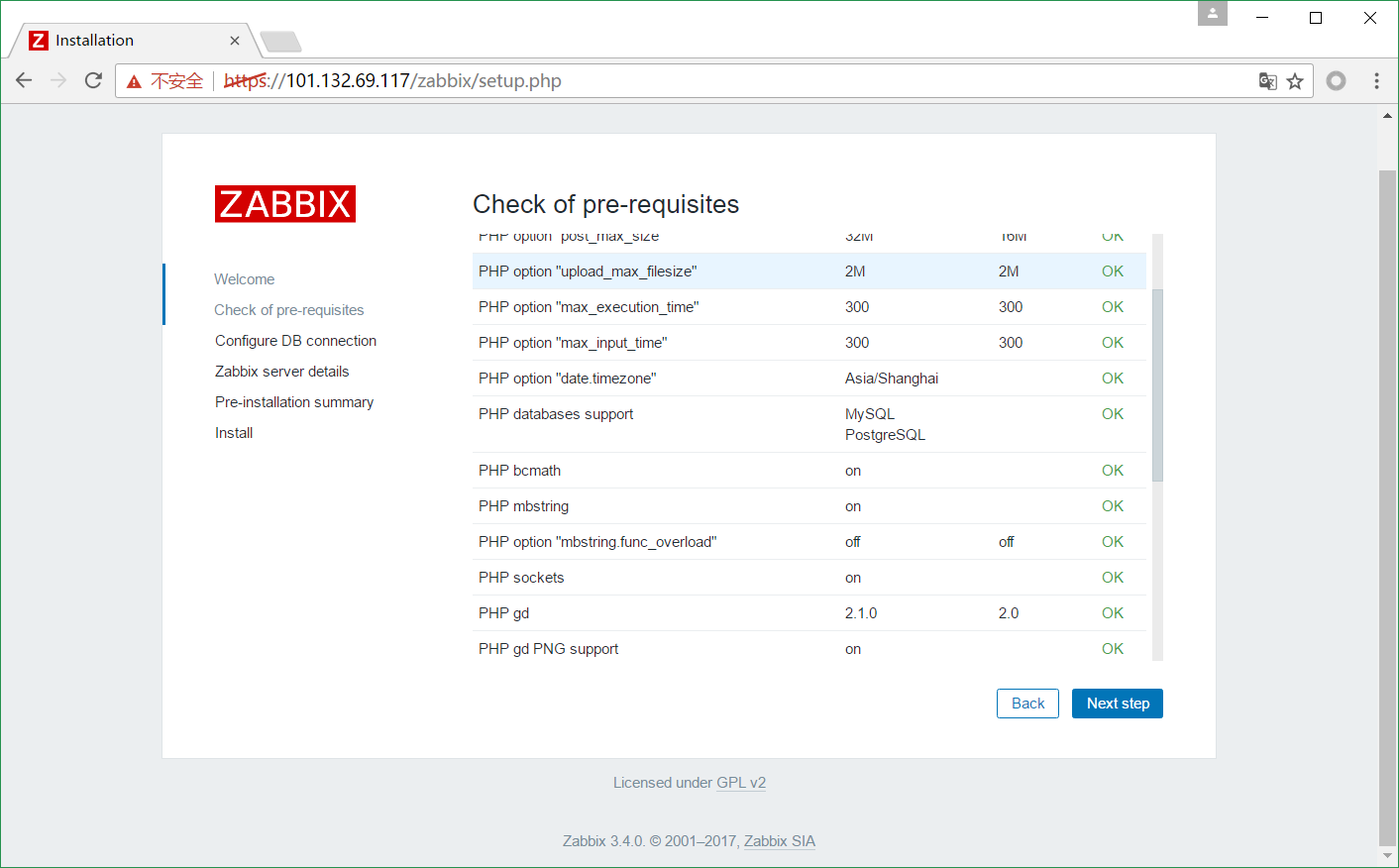
Task: Click the MySQL database value
Action: pos(870,414)
